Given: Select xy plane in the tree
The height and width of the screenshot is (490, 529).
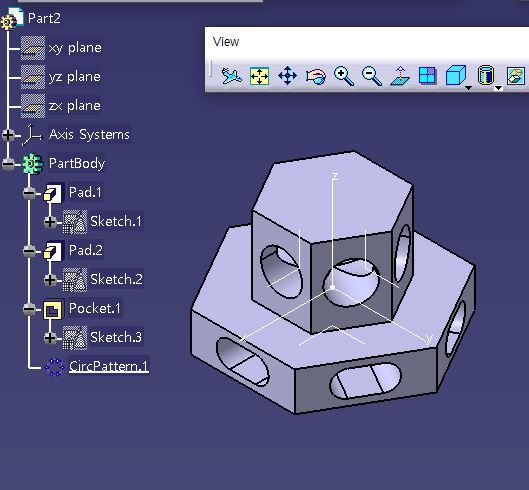Looking at the screenshot, I should [x=75, y=48].
